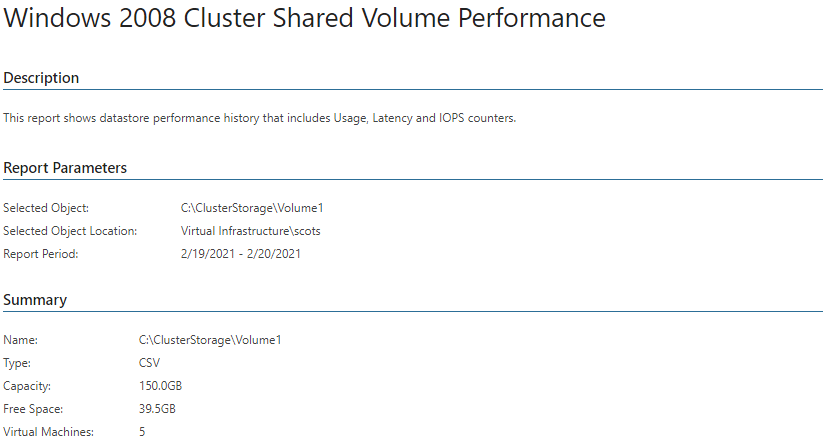The image size is (827, 442).
Task: Click the Name value in Summary
Action: tap(210, 340)
